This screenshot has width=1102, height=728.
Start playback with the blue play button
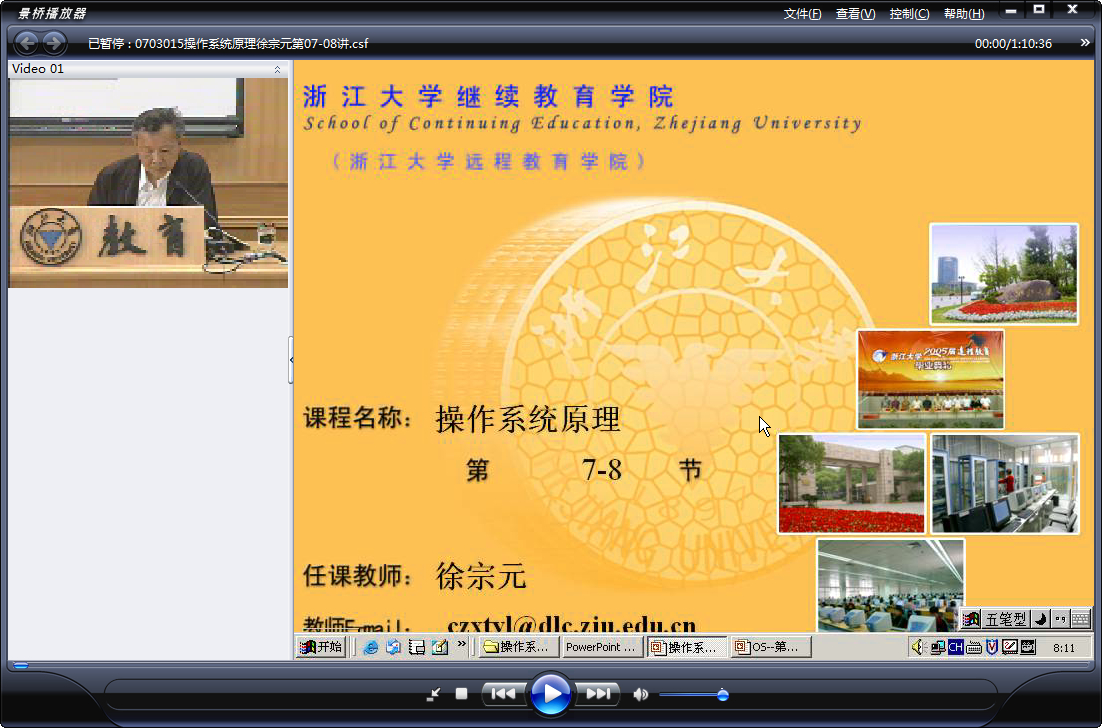[x=550, y=694]
